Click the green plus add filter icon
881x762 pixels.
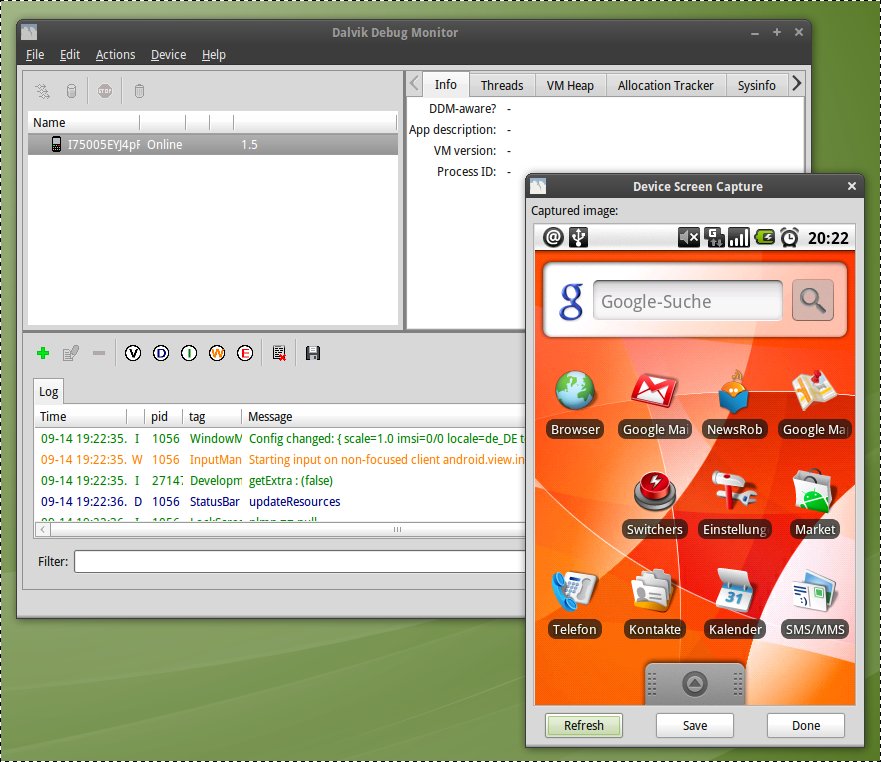[43, 353]
